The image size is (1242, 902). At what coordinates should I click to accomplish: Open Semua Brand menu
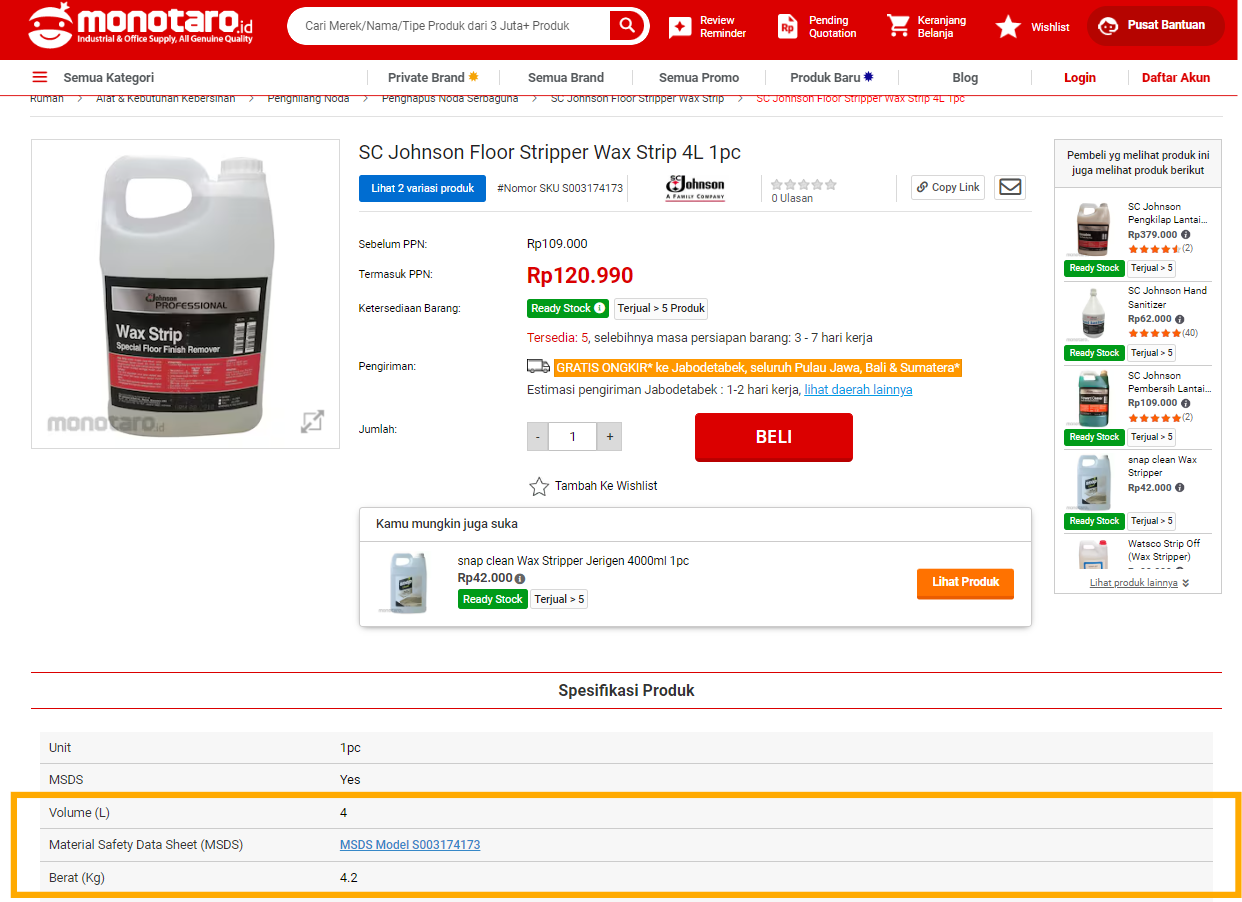[566, 77]
